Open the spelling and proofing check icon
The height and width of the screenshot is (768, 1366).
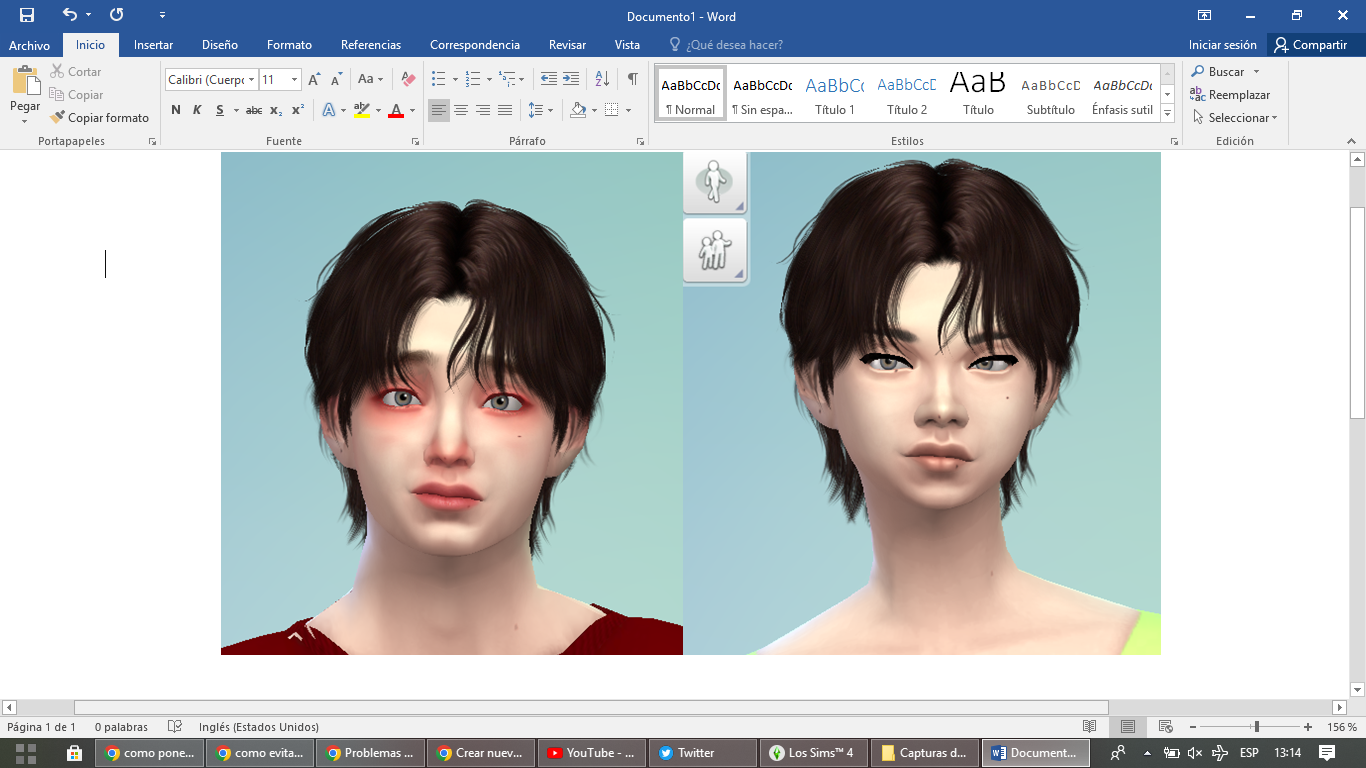pos(175,727)
